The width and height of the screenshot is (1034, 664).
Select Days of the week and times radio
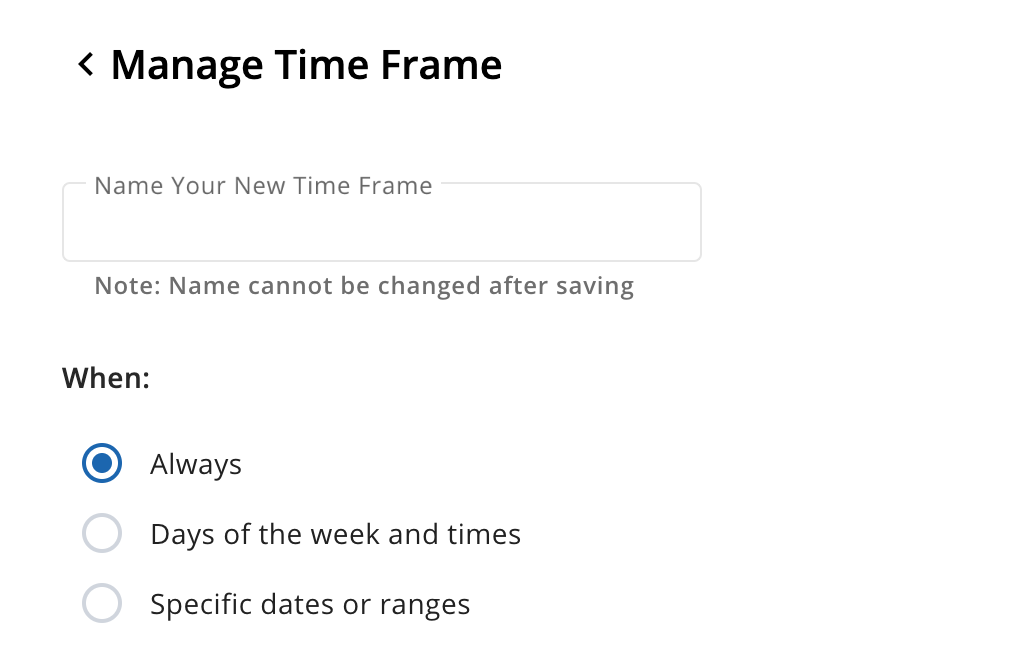click(x=102, y=533)
